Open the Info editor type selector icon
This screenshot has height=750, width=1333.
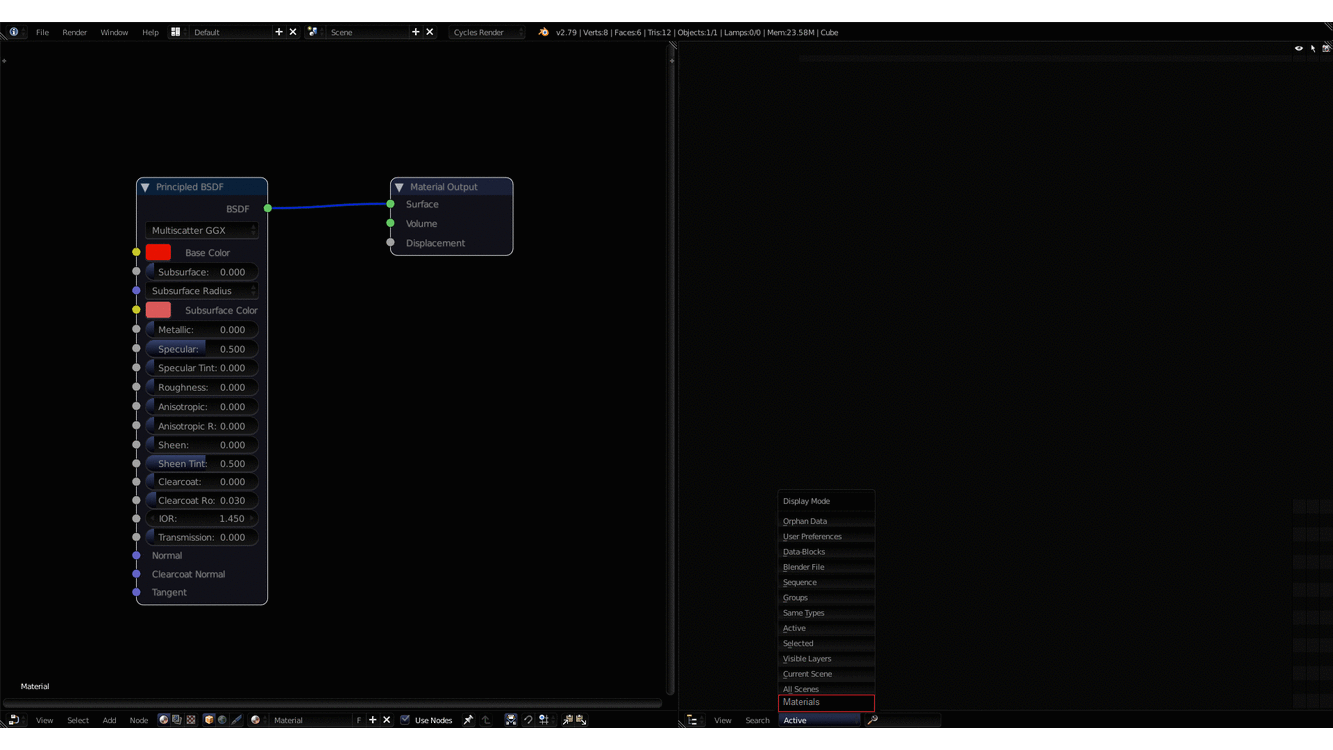tap(14, 32)
